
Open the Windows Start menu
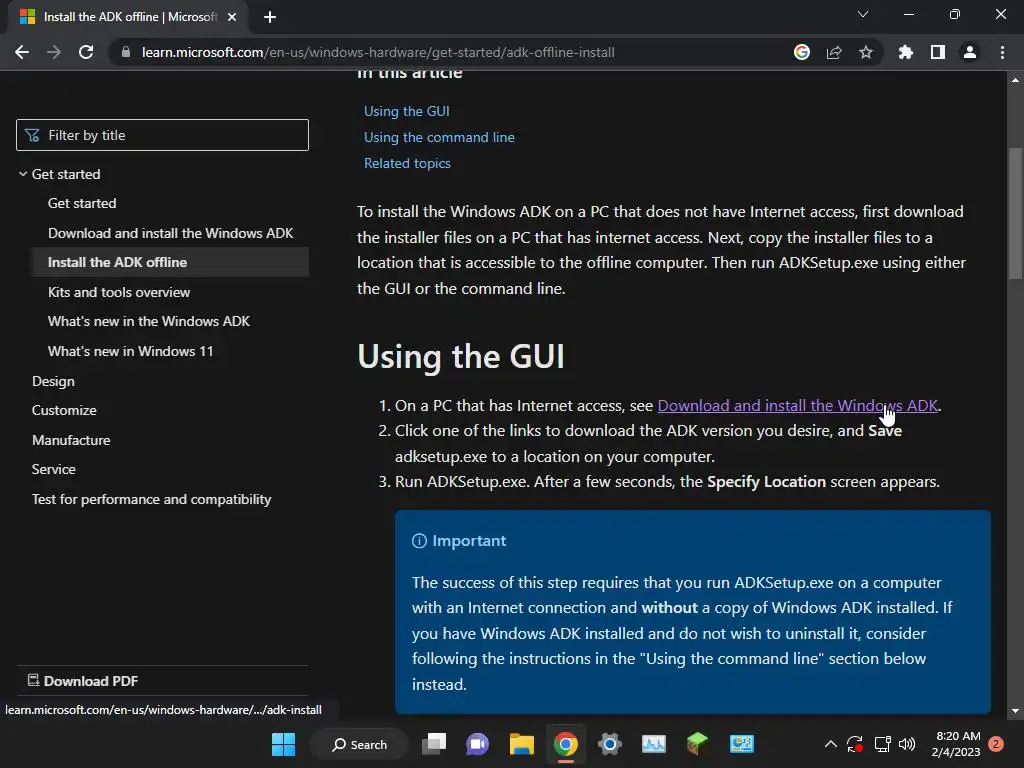(283, 744)
